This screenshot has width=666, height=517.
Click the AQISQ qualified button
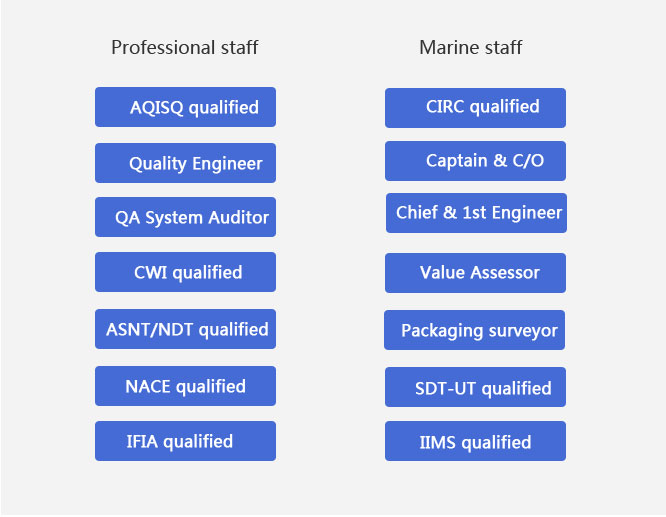point(185,107)
